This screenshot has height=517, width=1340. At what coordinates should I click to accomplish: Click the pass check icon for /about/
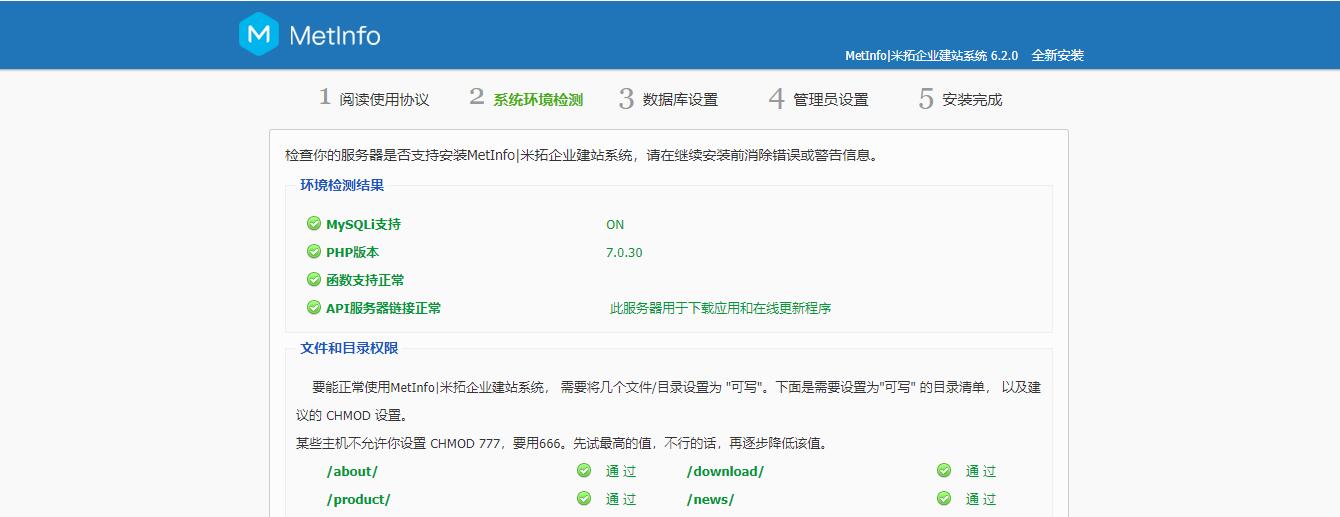point(584,470)
